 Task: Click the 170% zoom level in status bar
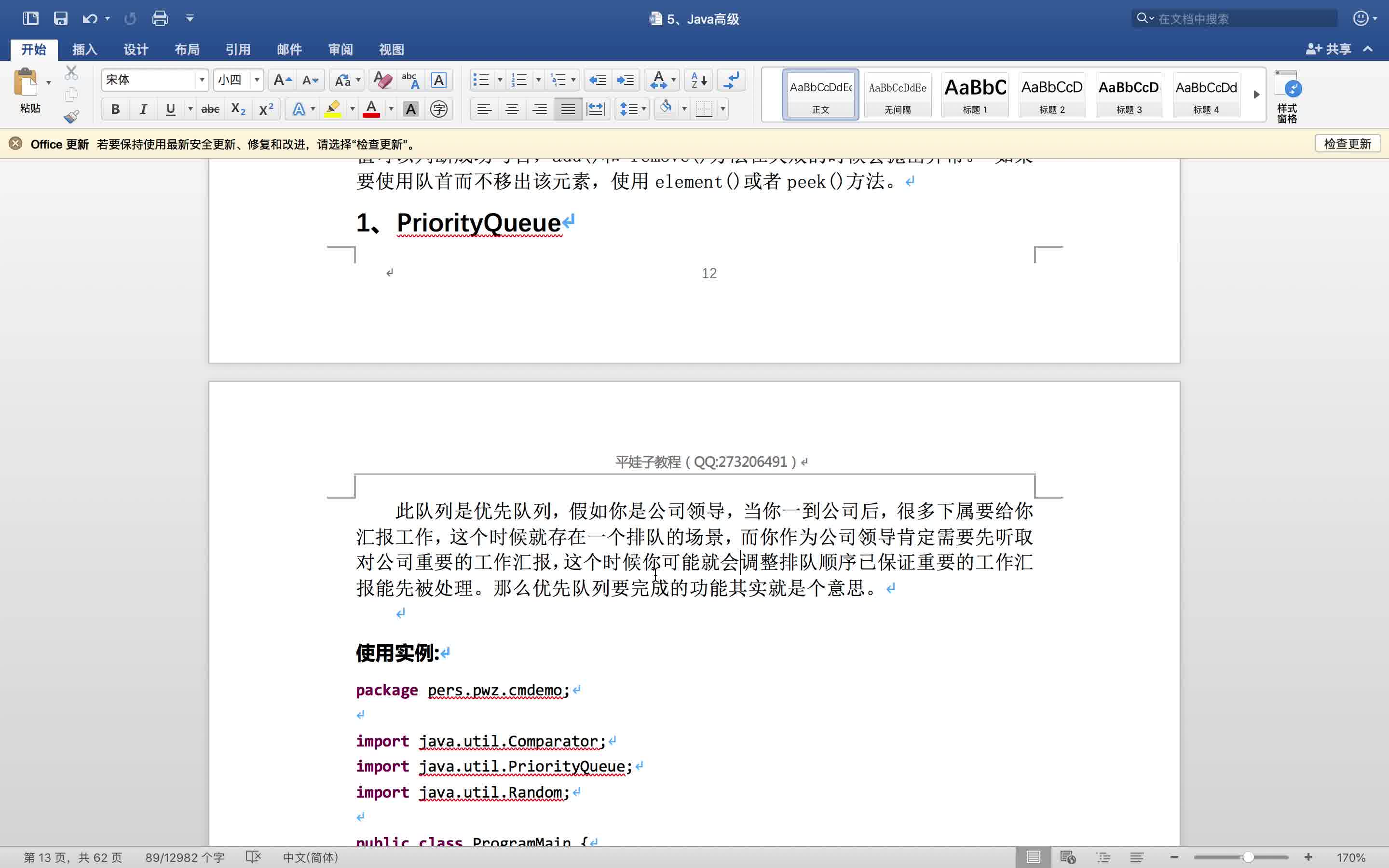(x=1350, y=857)
